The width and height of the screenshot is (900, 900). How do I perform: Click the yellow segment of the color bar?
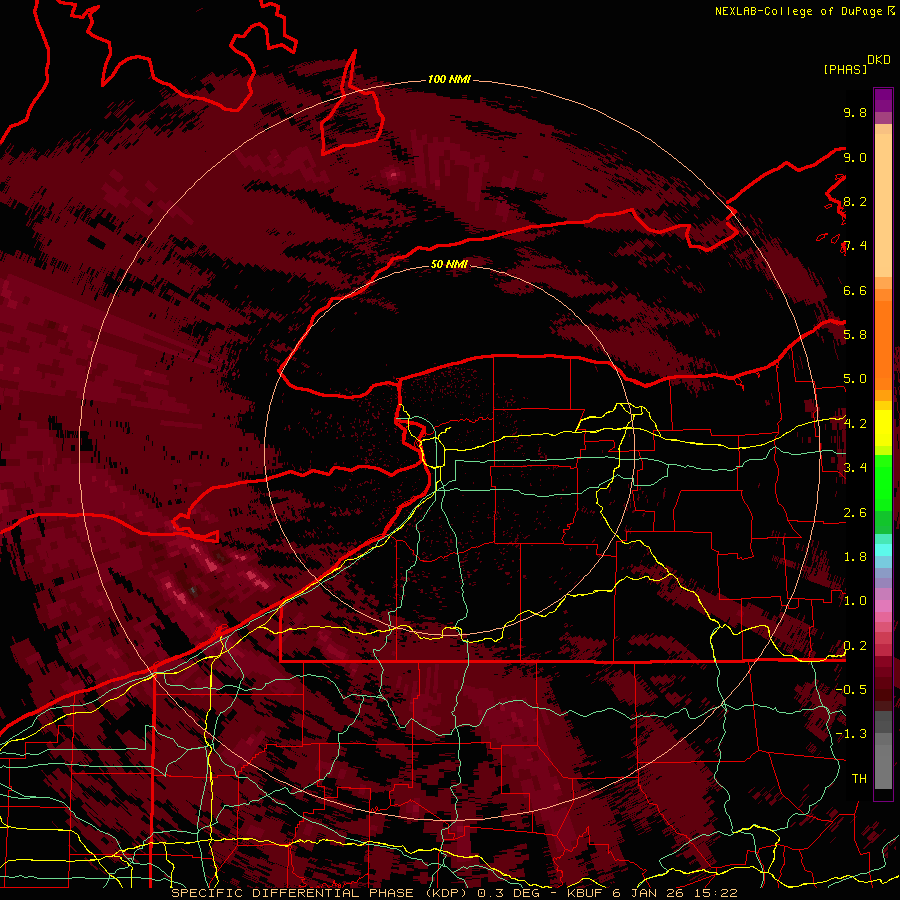click(883, 428)
